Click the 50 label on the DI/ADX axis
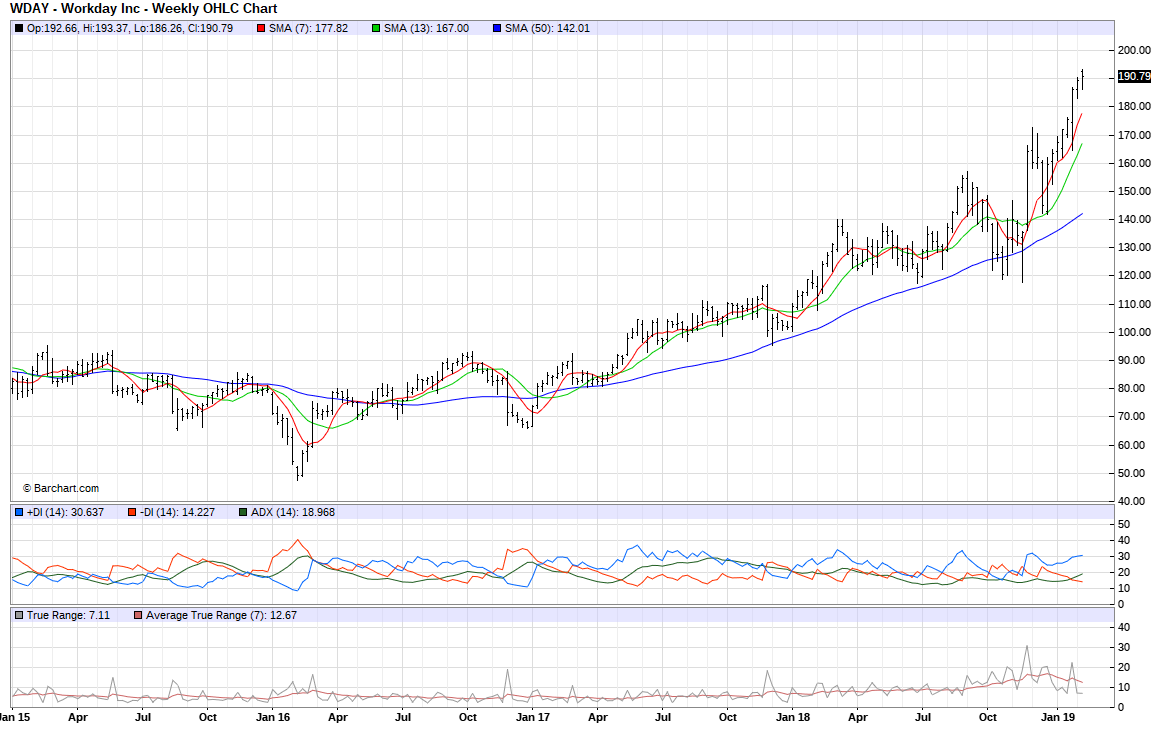Image resolution: width=1156 pixels, height=748 pixels. point(1124,525)
